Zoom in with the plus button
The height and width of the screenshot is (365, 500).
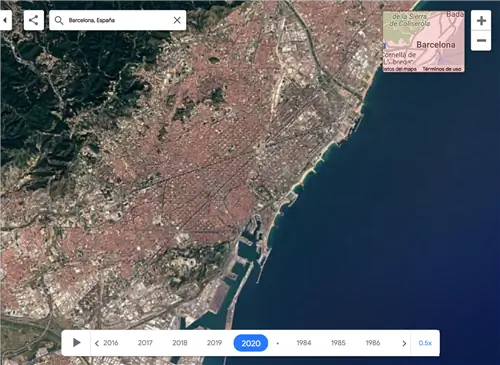click(x=481, y=21)
